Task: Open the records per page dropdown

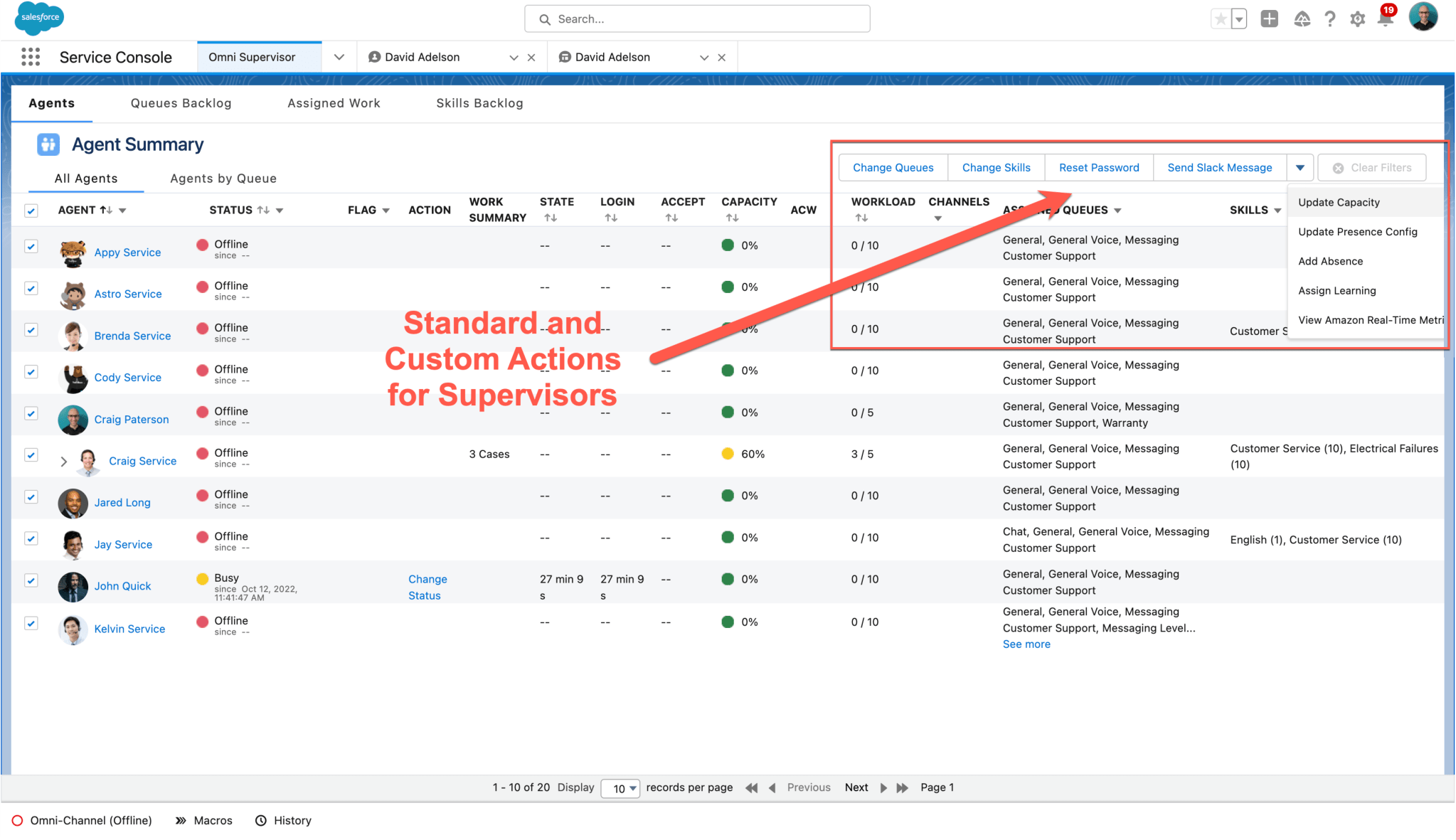Action: [620, 788]
